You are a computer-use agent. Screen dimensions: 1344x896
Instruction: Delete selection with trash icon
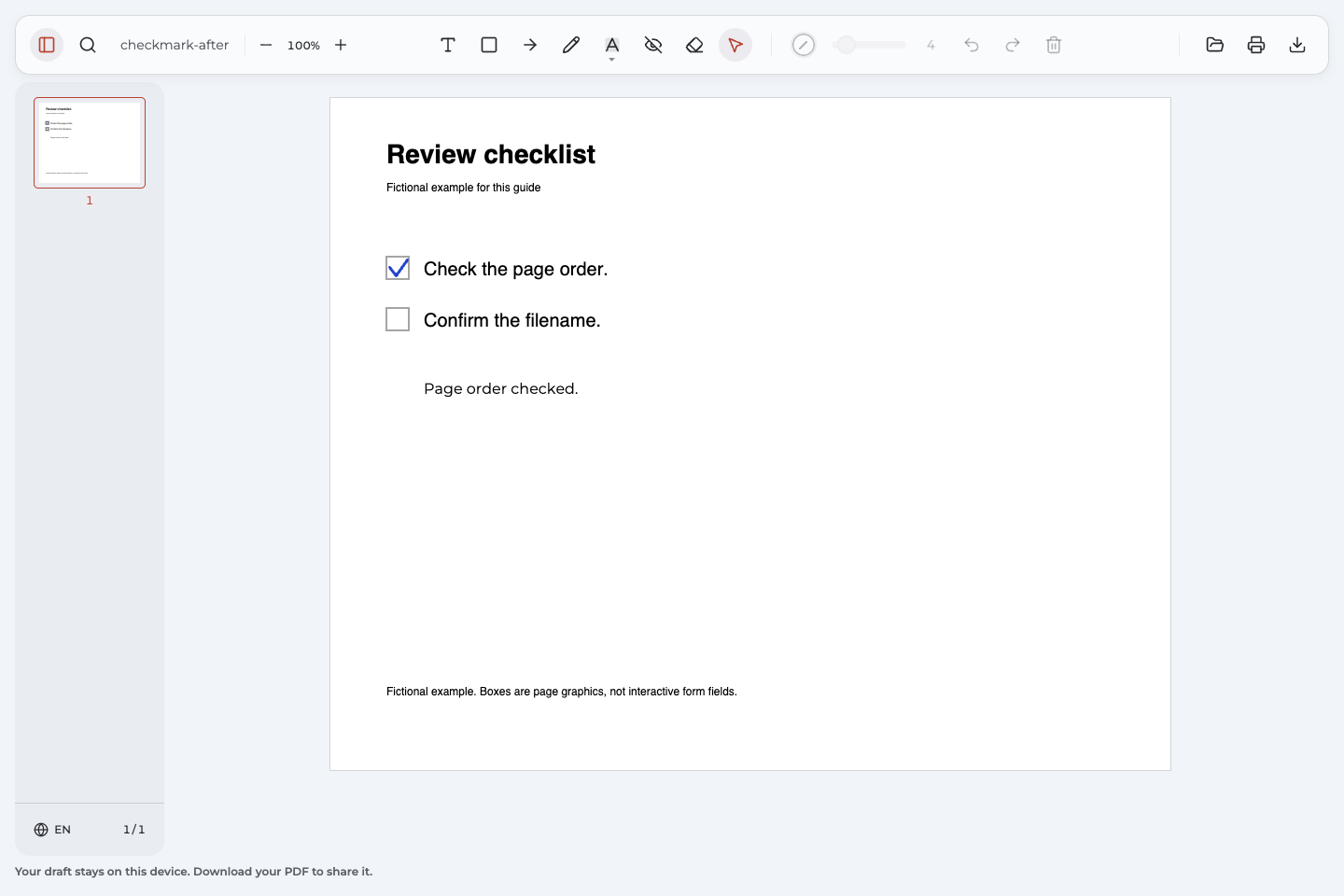click(x=1054, y=45)
